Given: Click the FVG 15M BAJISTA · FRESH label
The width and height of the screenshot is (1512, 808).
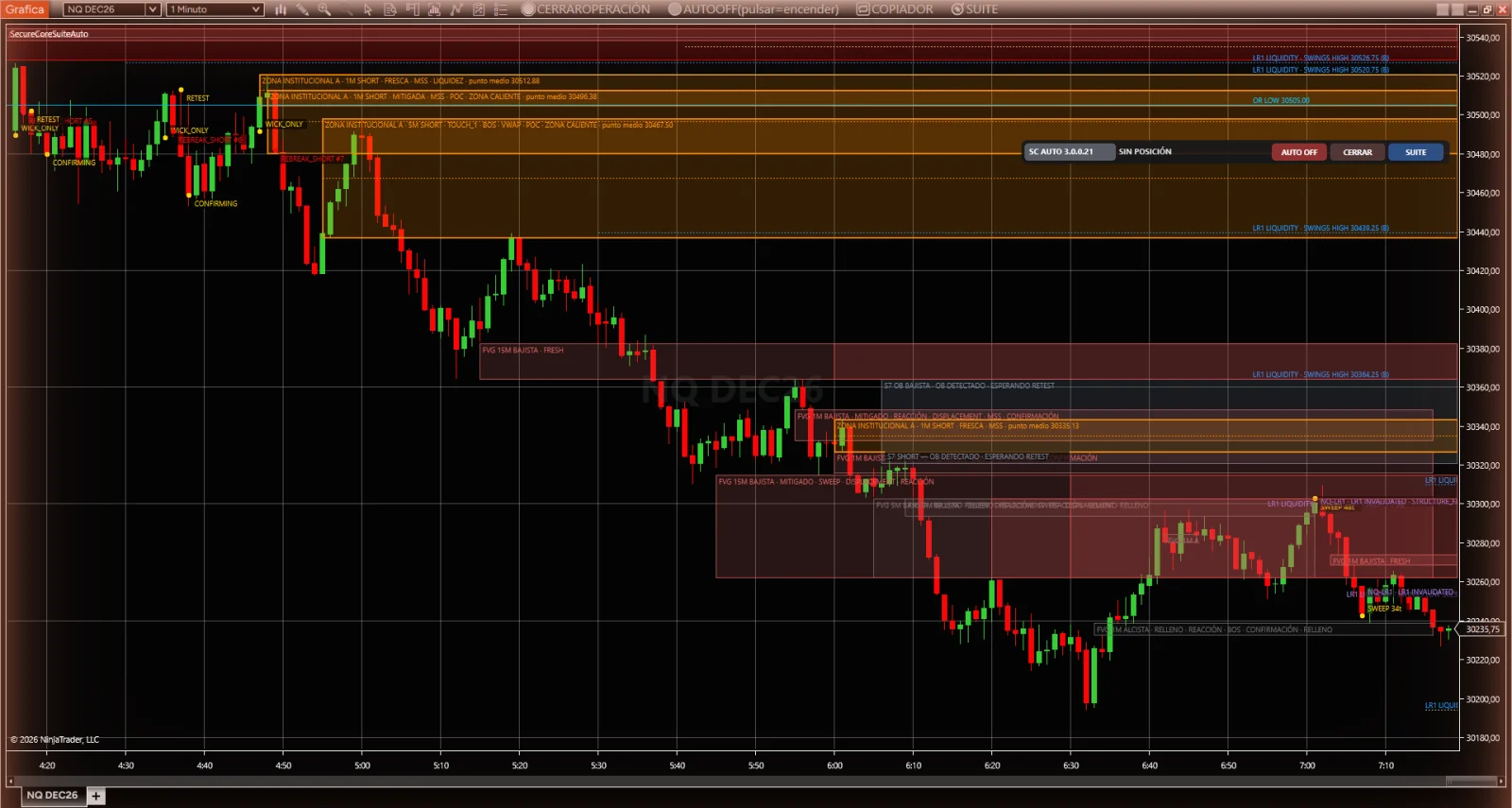Looking at the screenshot, I should click(523, 351).
